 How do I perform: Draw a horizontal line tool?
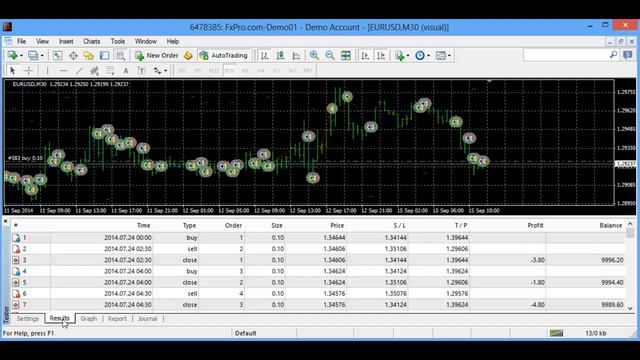(63, 71)
